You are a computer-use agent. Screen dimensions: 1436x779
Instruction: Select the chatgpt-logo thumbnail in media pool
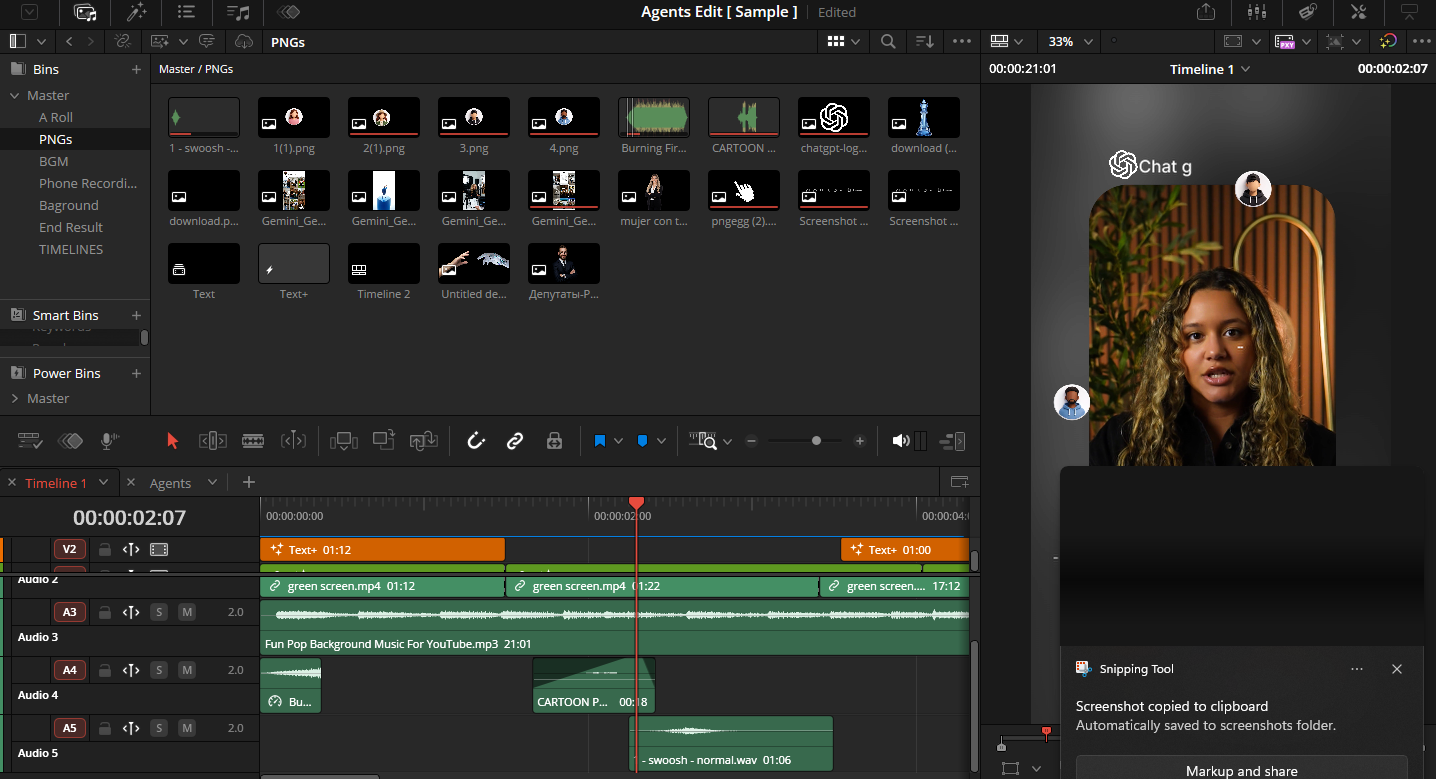(834, 117)
